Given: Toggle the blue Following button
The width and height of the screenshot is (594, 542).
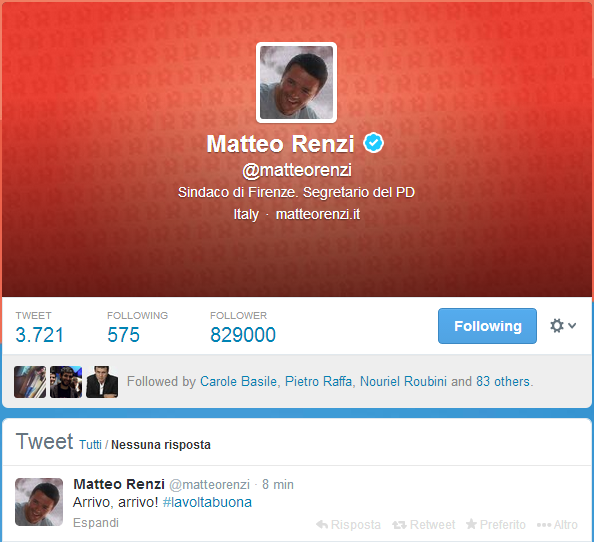Looking at the screenshot, I should (x=487, y=326).
